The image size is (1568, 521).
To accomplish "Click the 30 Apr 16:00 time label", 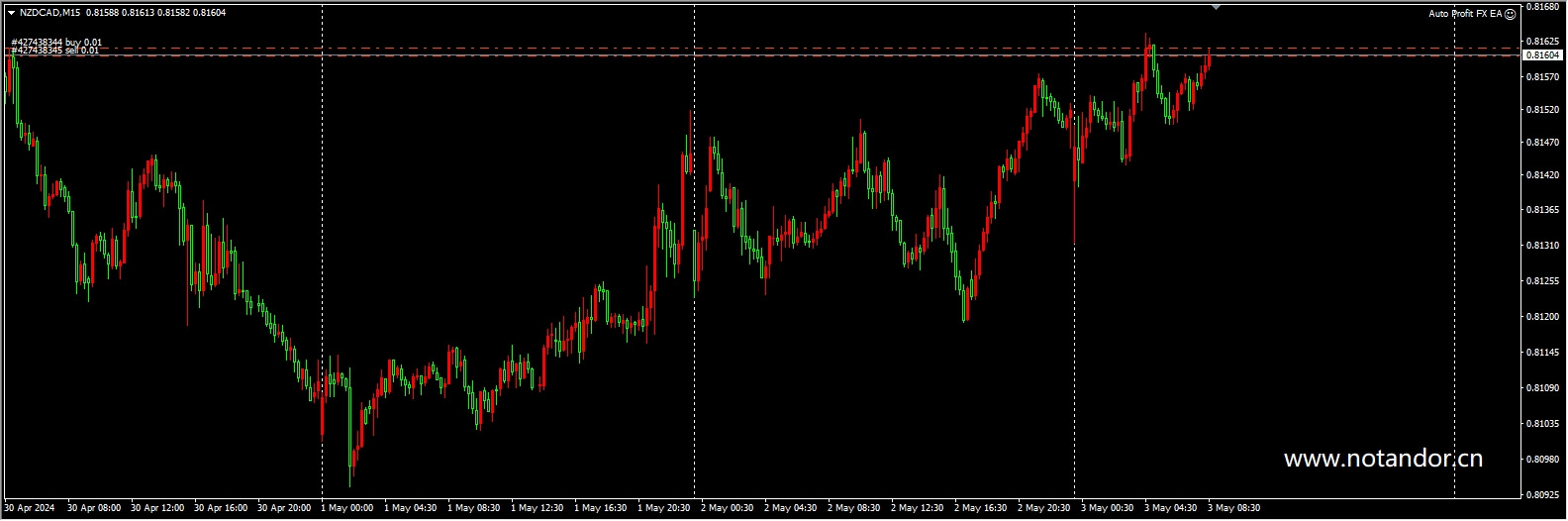I will 221,508.
